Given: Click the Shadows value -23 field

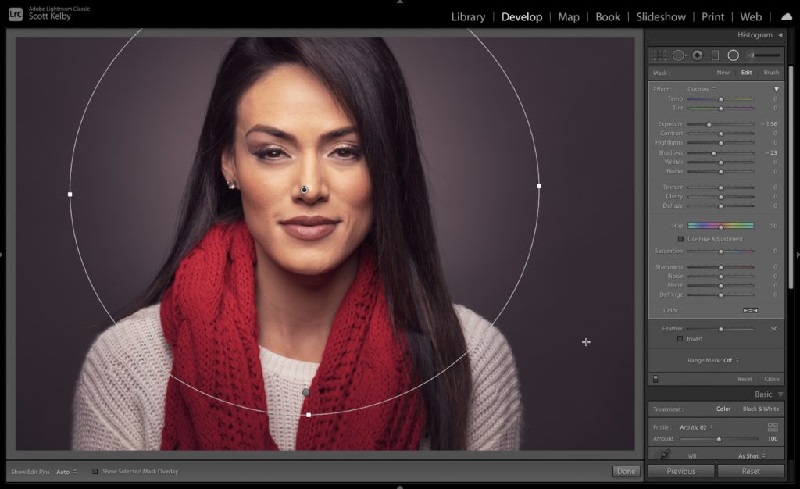Looking at the screenshot, I should pos(771,153).
